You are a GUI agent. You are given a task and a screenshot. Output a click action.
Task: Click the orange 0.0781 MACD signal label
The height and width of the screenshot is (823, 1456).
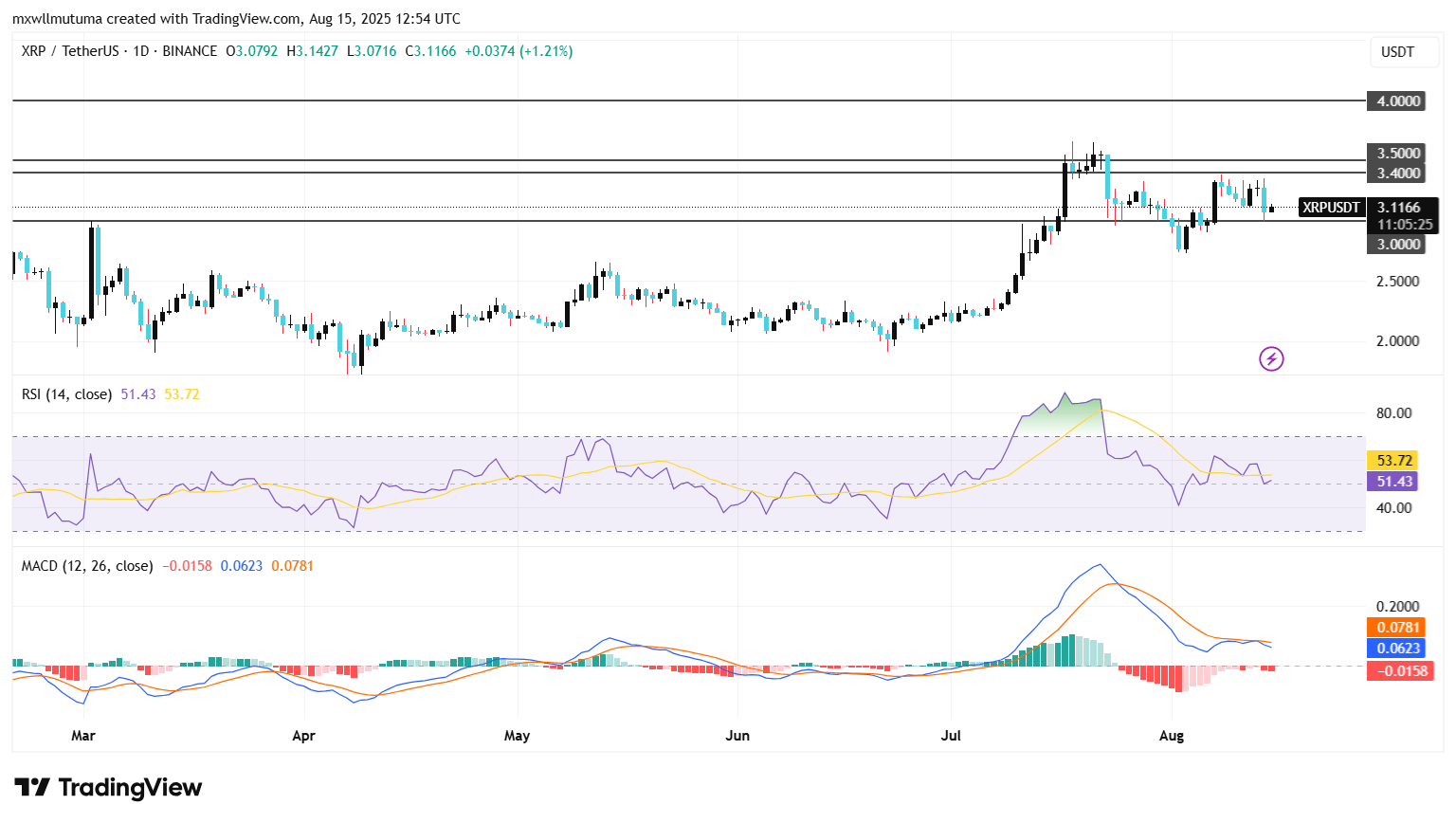[1395, 627]
